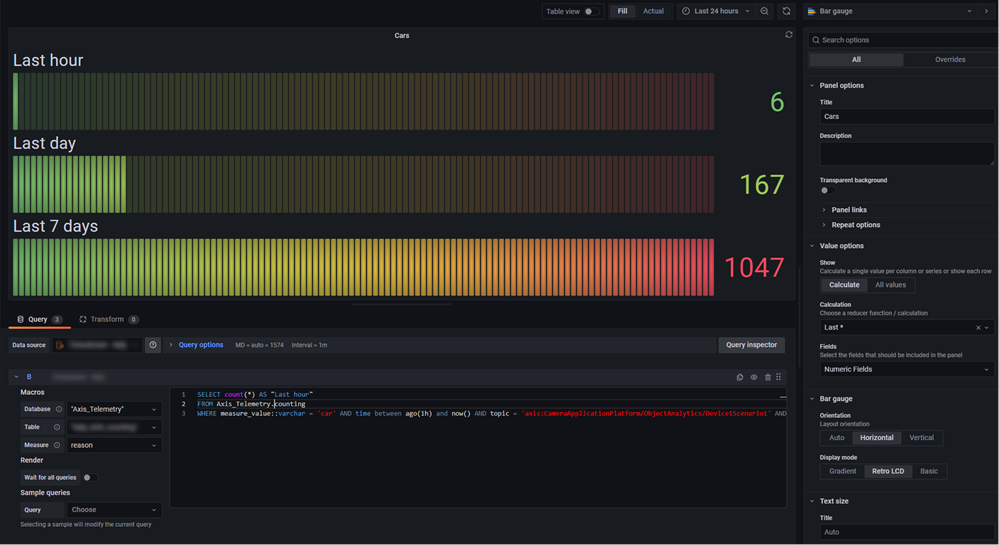Select the Gradient display mode
This screenshot has height=545, width=999.
coord(842,472)
